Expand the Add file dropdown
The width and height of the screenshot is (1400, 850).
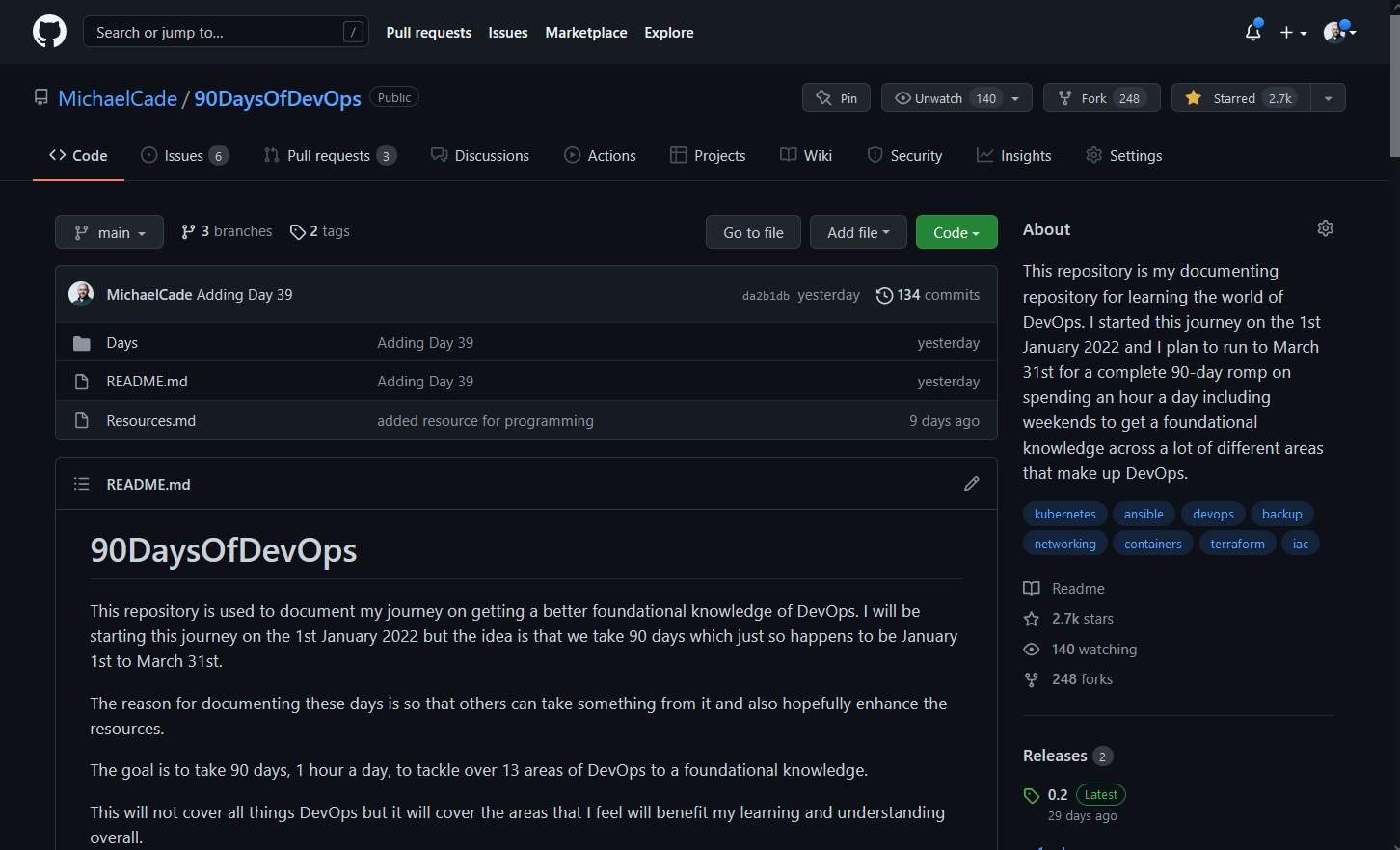tap(857, 231)
